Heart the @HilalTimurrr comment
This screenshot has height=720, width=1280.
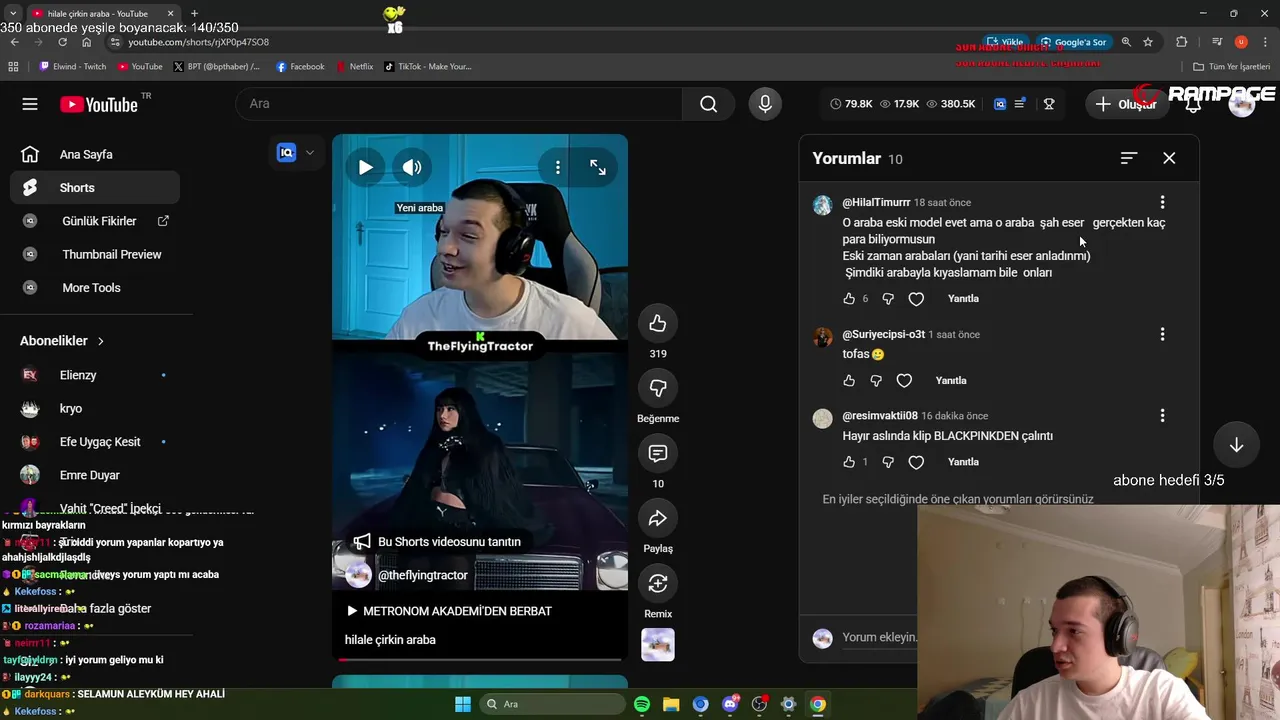(916, 299)
